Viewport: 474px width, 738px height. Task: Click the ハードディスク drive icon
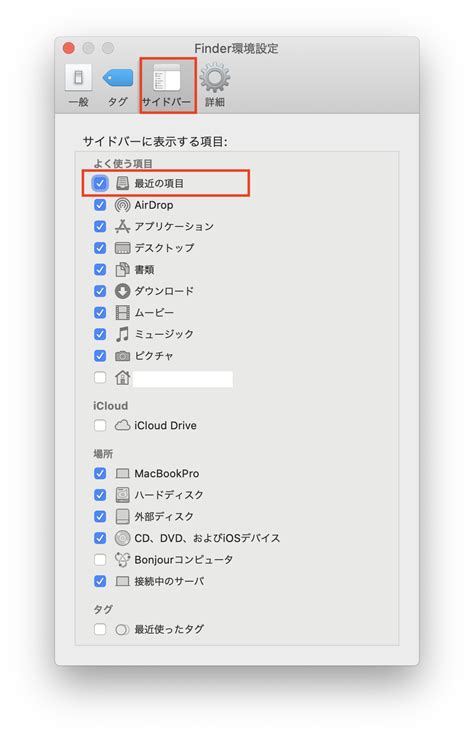pyautogui.click(x=122, y=495)
